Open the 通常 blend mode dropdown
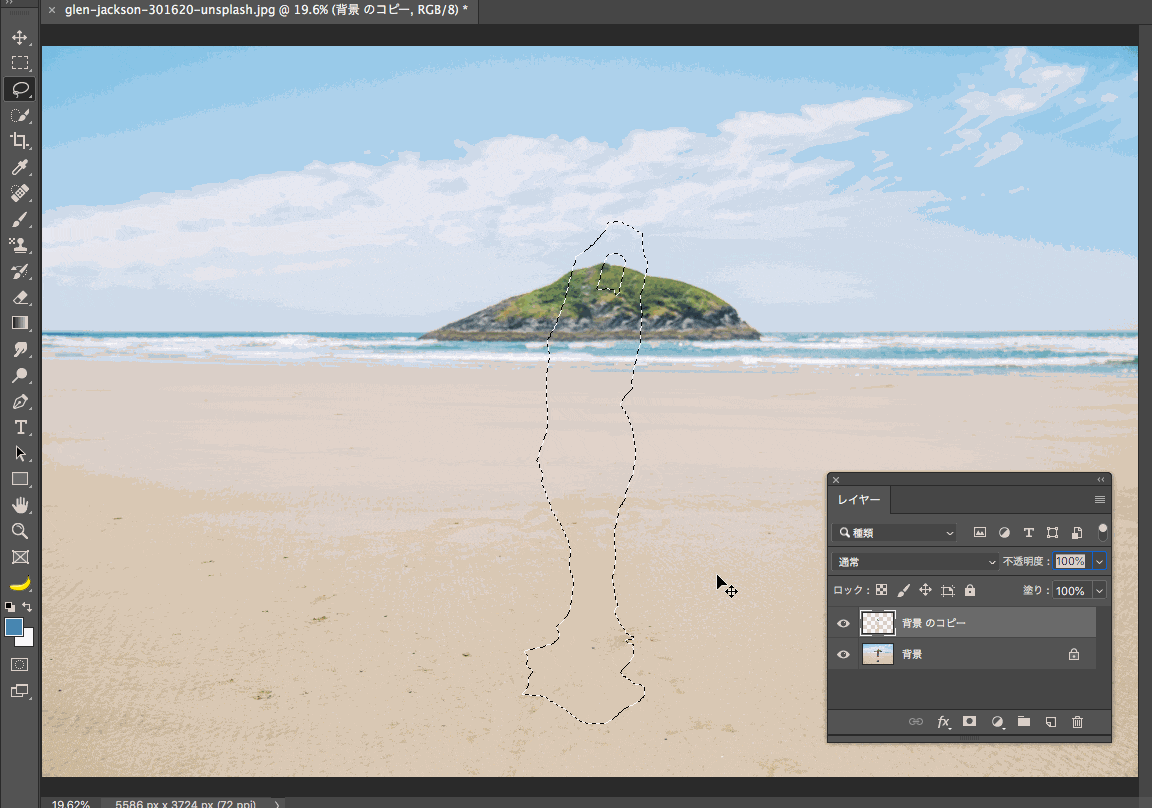The image size is (1152, 808). [x=916, y=562]
